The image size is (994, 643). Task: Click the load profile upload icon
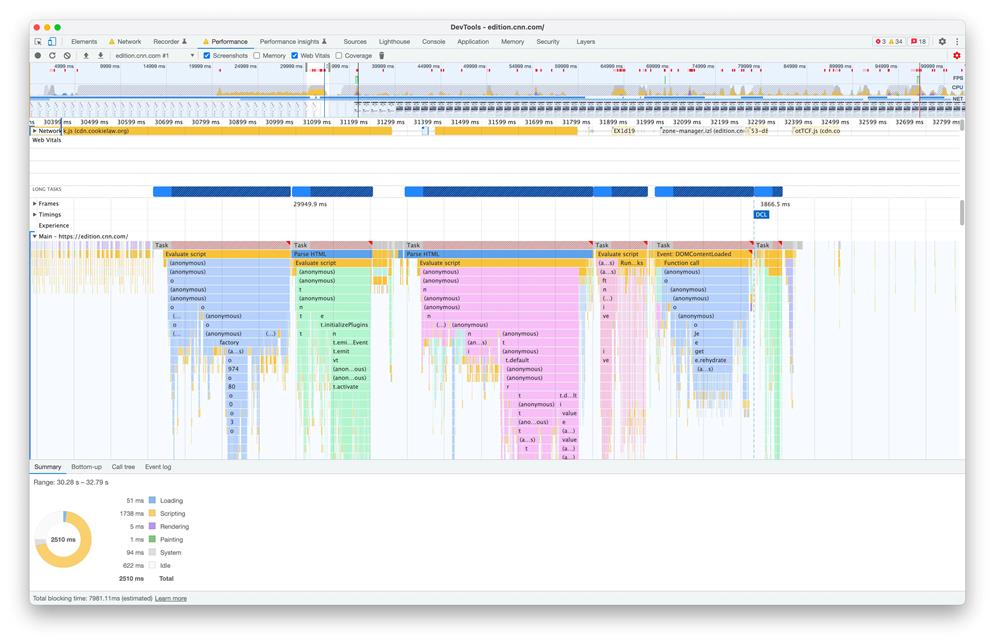(86, 56)
